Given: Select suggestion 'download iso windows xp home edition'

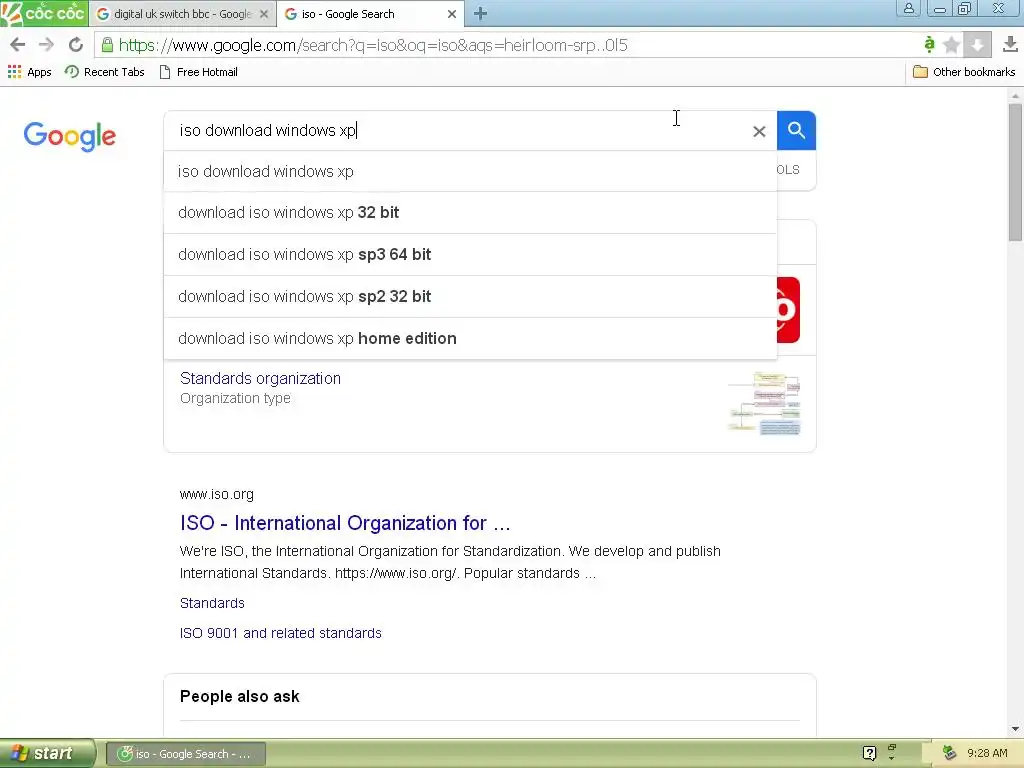Looking at the screenshot, I should (470, 338).
